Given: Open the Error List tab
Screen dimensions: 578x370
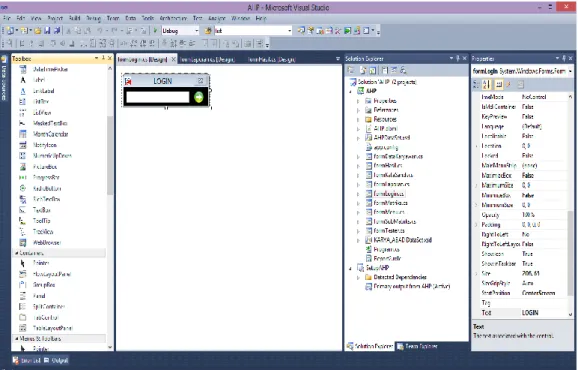Looking at the screenshot, I should click(x=27, y=360).
